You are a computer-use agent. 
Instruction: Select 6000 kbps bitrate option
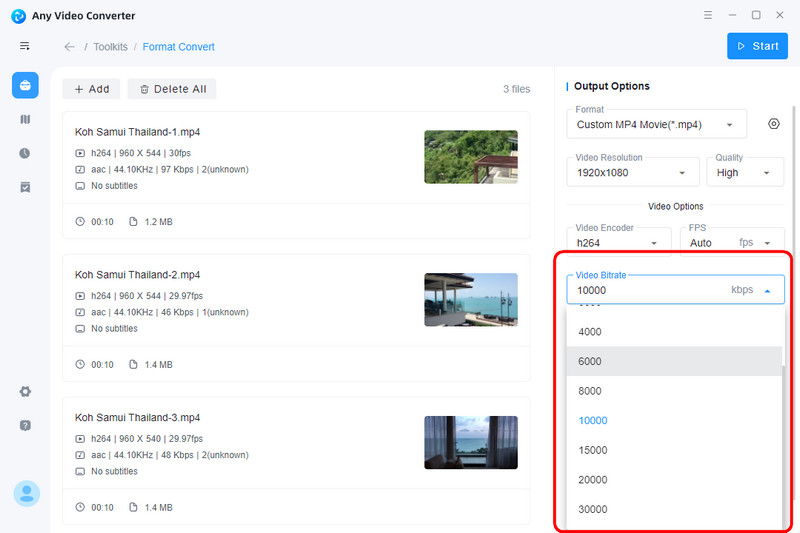[673, 361]
